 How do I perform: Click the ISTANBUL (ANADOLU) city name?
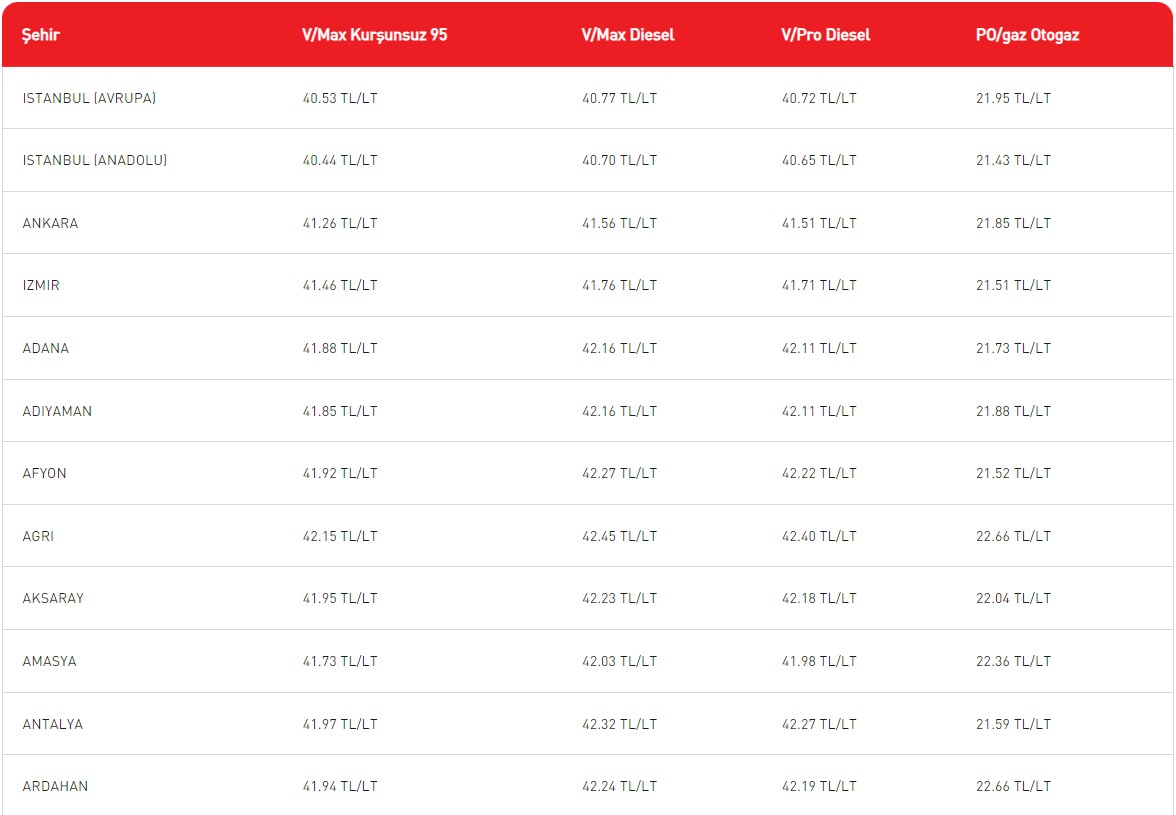(x=94, y=160)
